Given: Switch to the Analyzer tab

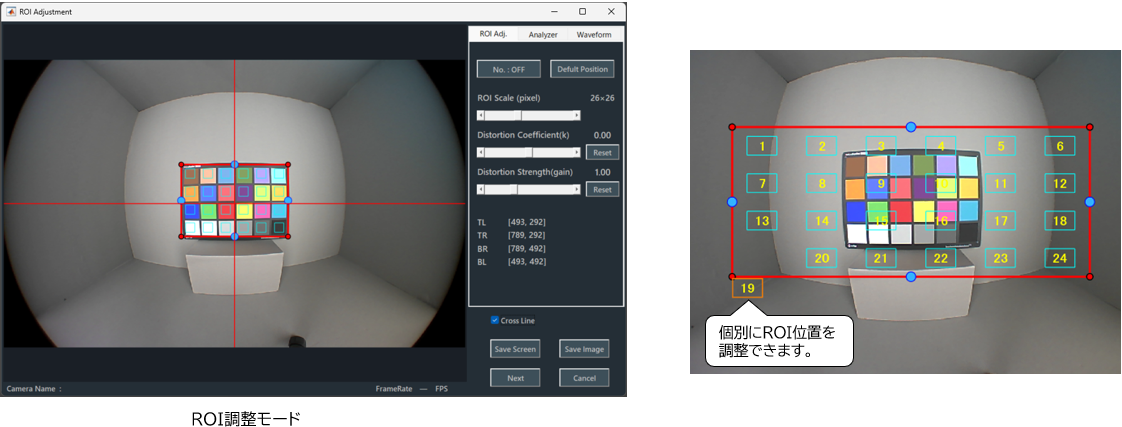Looking at the screenshot, I should coord(543,34).
